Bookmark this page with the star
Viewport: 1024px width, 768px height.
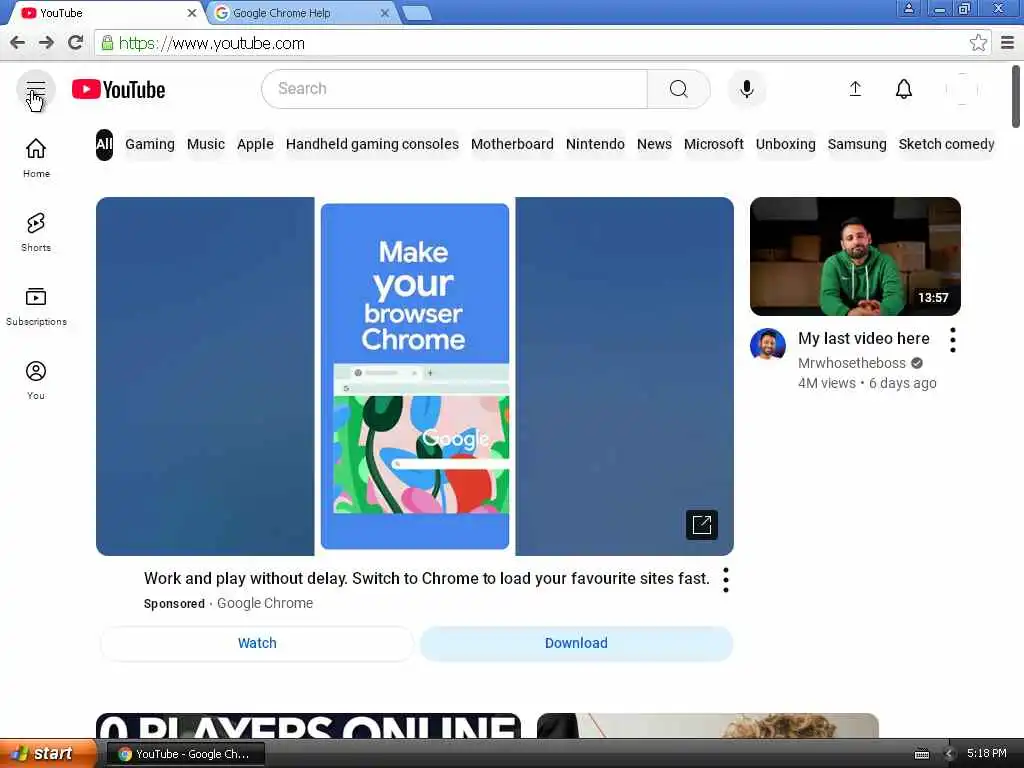tap(978, 43)
